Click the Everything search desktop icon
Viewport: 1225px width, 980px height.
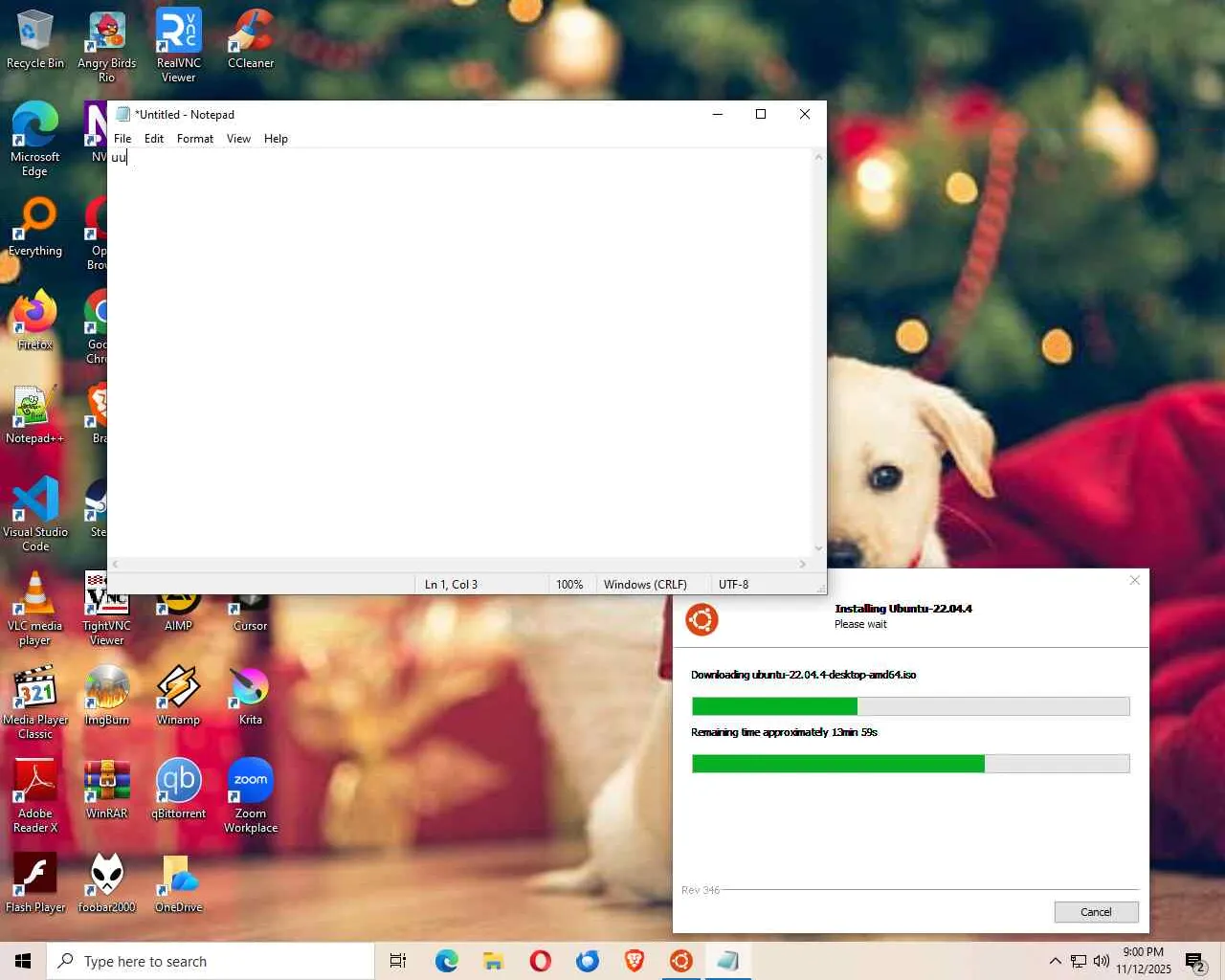pos(35,227)
